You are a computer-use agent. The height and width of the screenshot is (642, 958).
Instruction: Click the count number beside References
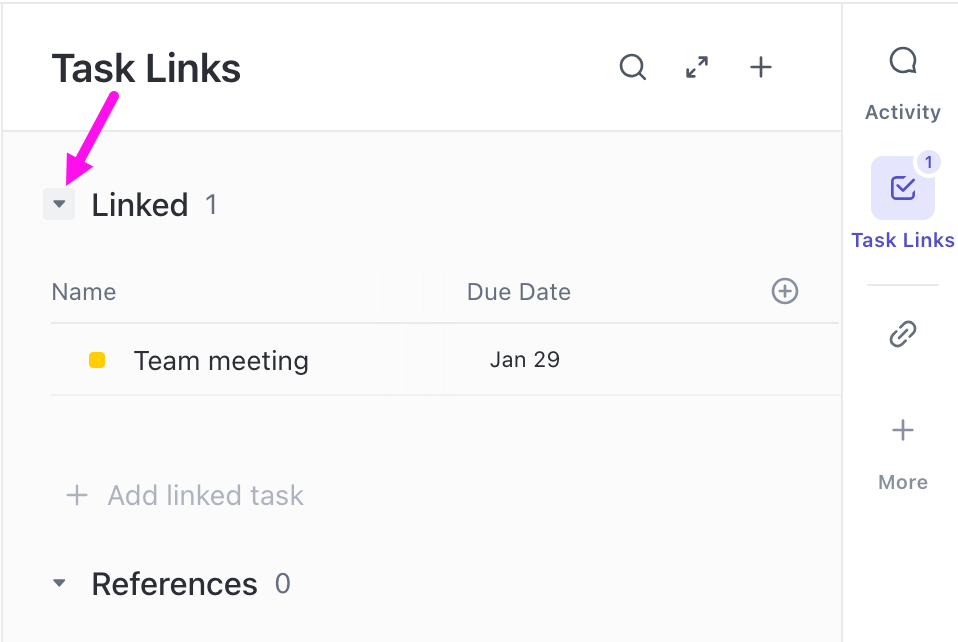point(282,584)
